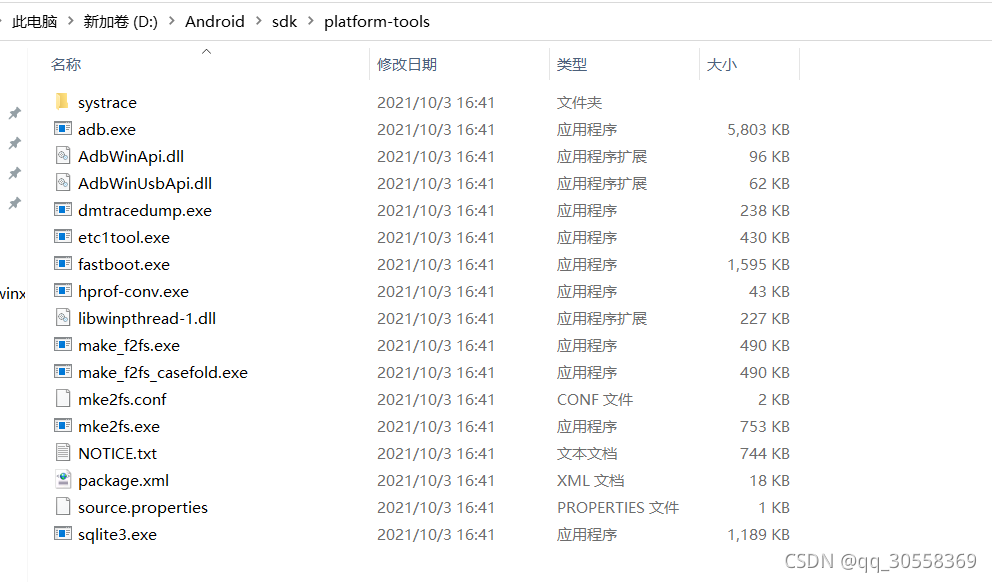Select the hprof-conv.exe file name
Screen dimensions: 992x582
tap(133, 292)
